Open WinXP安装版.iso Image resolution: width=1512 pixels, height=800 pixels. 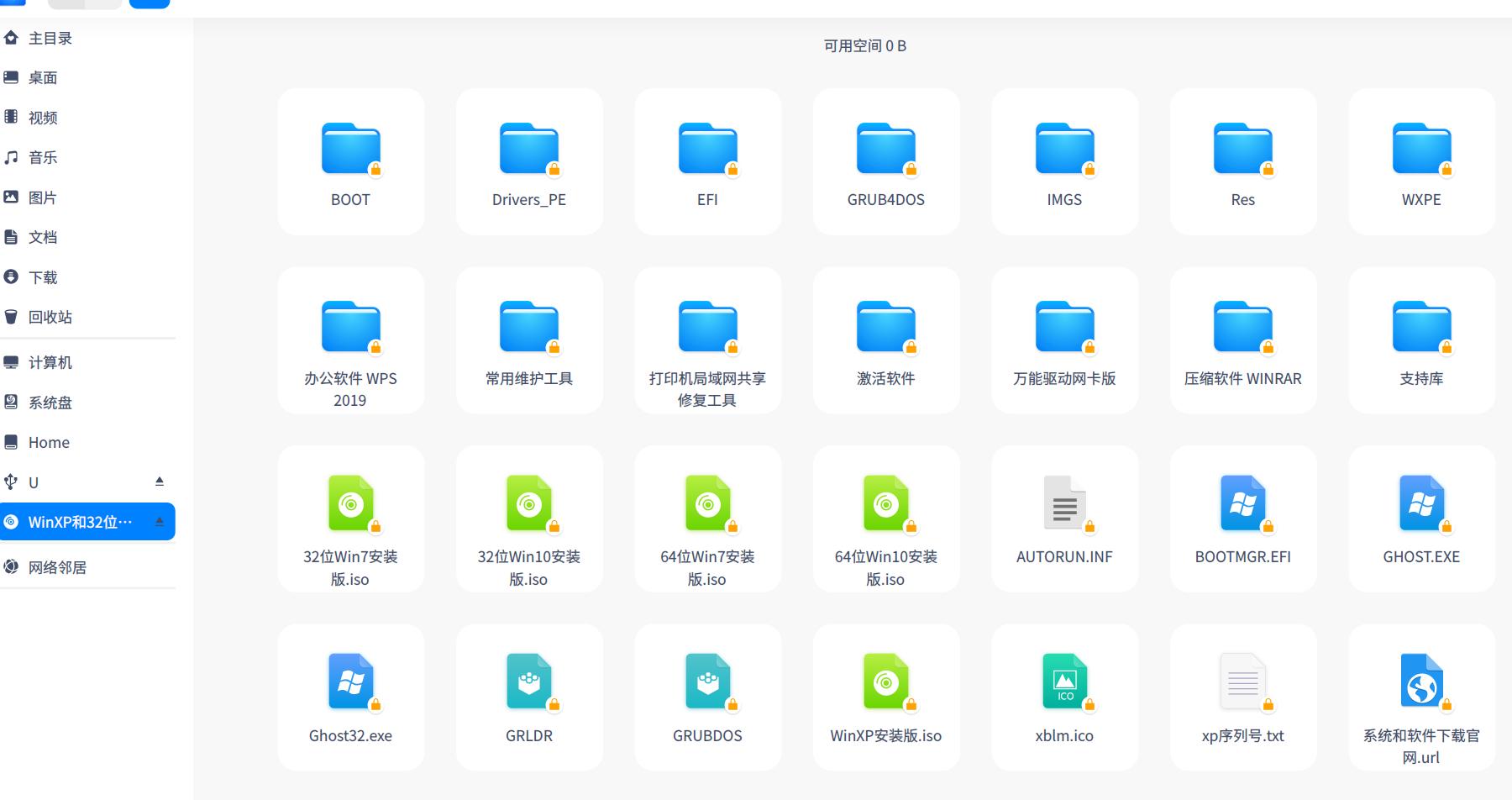click(x=885, y=697)
